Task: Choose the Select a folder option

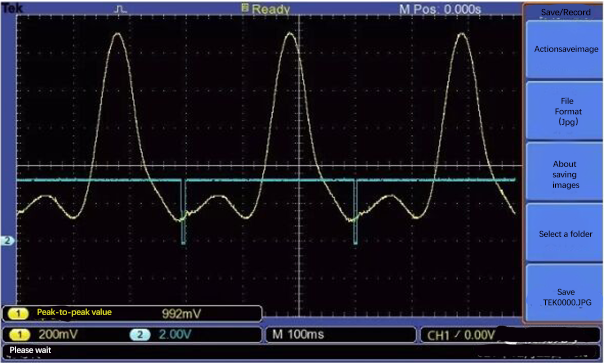Action: click(x=564, y=234)
